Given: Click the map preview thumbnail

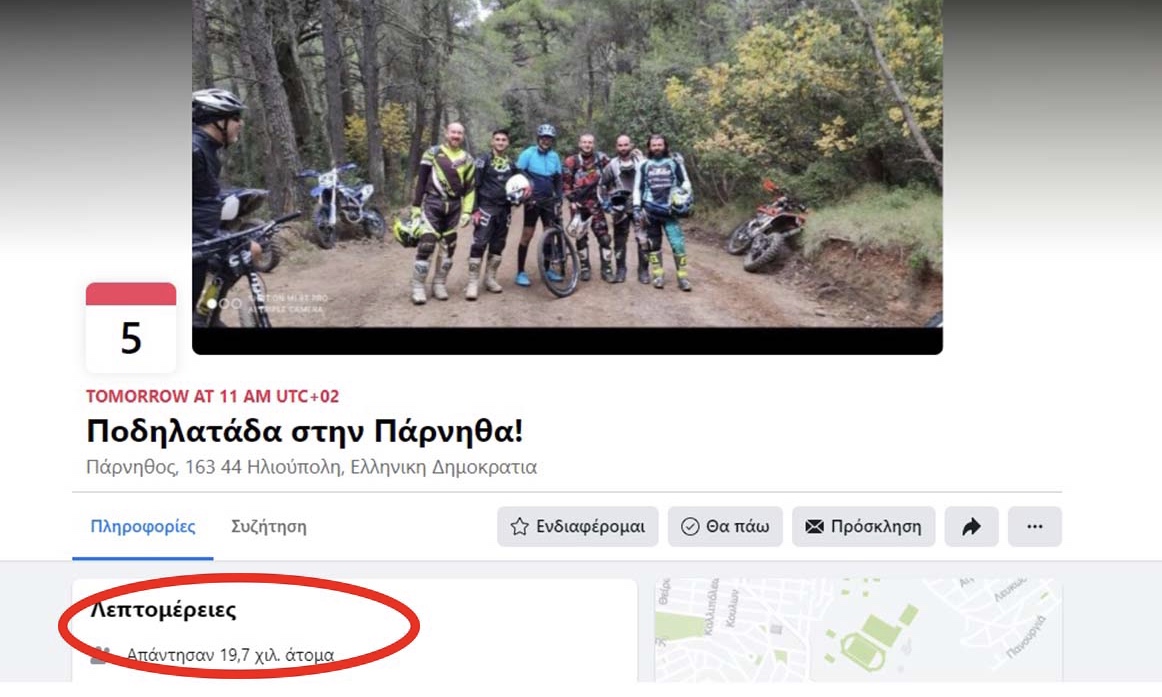Looking at the screenshot, I should tap(858, 630).
